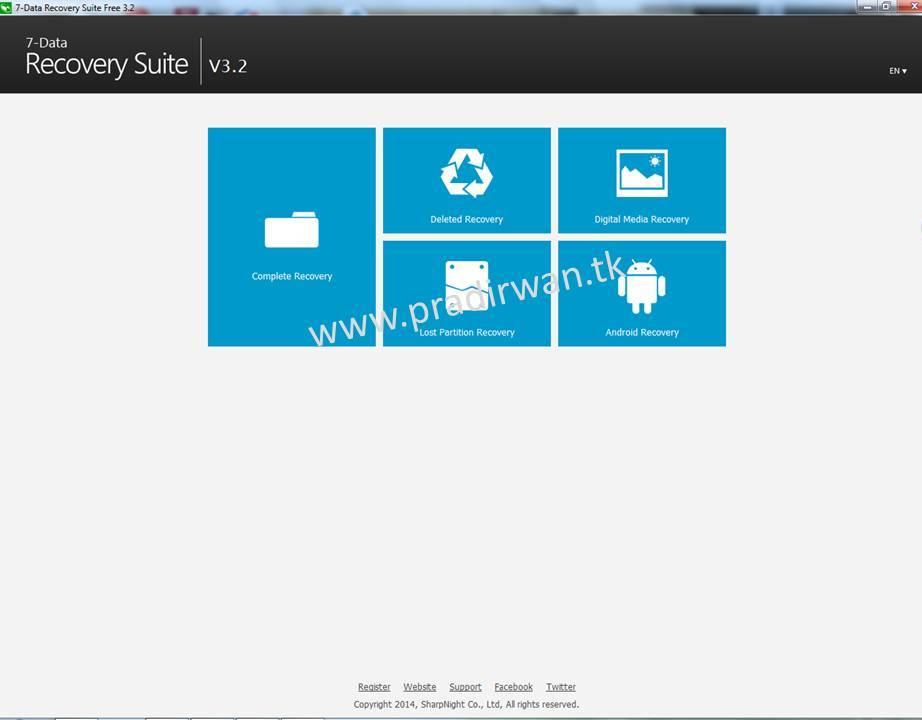Viewport: 922px width, 720px height.
Task: Click the Lost Partition Recovery label
Action: tap(467, 332)
